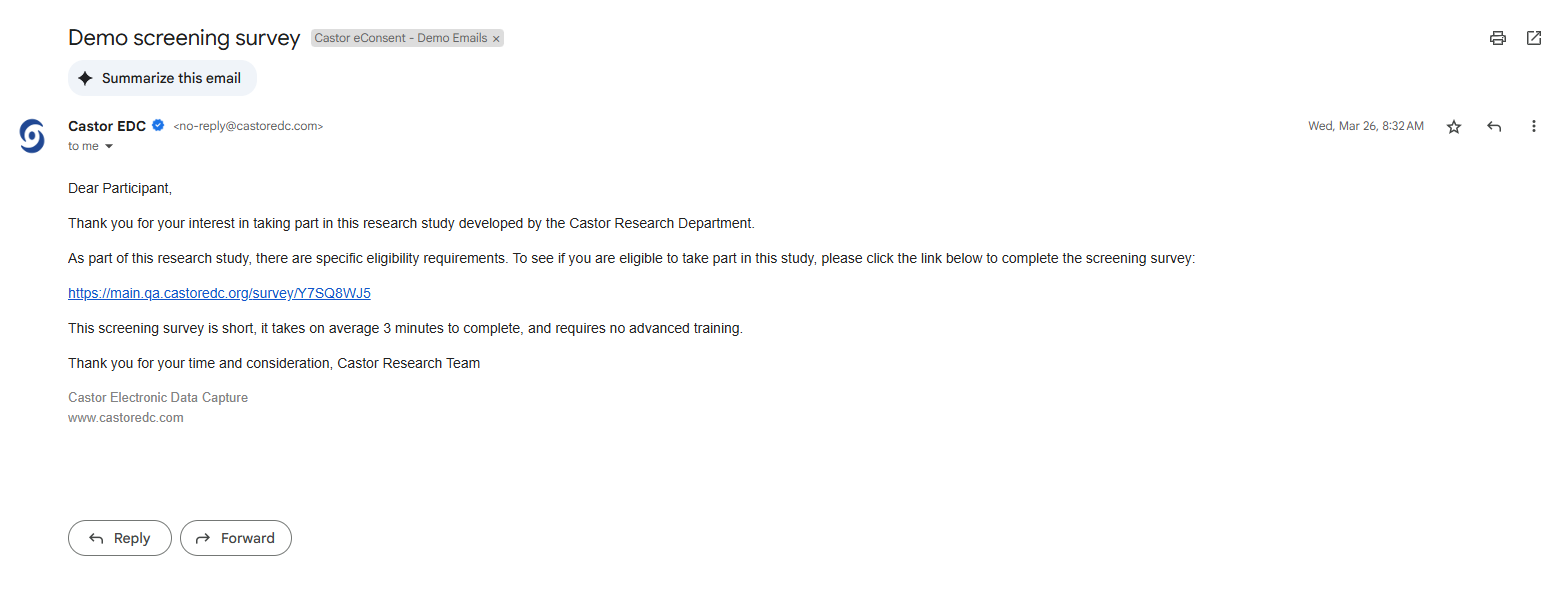The height and width of the screenshot is (595, 1557).
Task: Click the blue verified badge next to Castor EDC
Action: click(158, 126)
